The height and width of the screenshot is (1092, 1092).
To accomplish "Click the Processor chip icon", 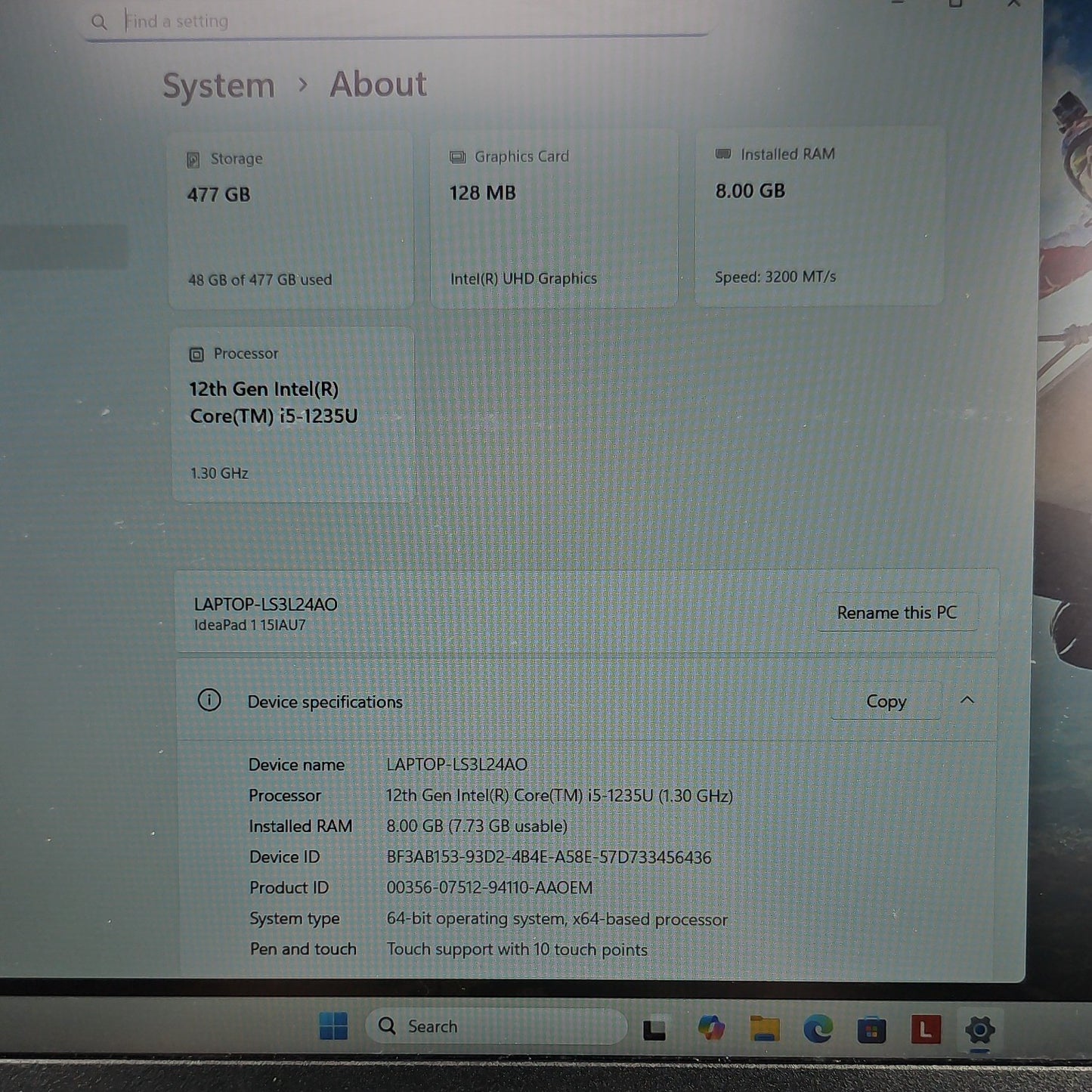I will [196, 354].
